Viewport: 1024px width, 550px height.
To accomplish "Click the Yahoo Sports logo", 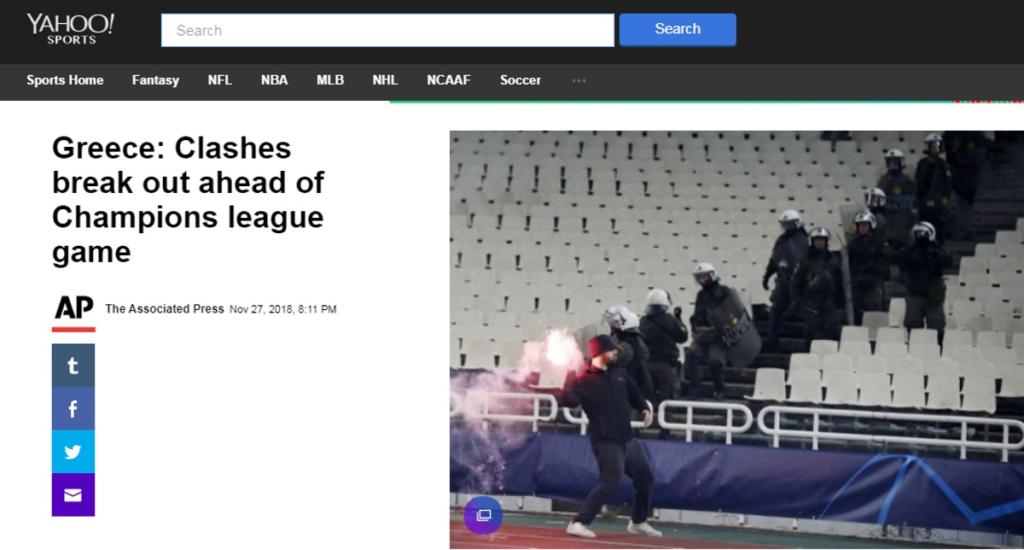I will click(71, 29).
